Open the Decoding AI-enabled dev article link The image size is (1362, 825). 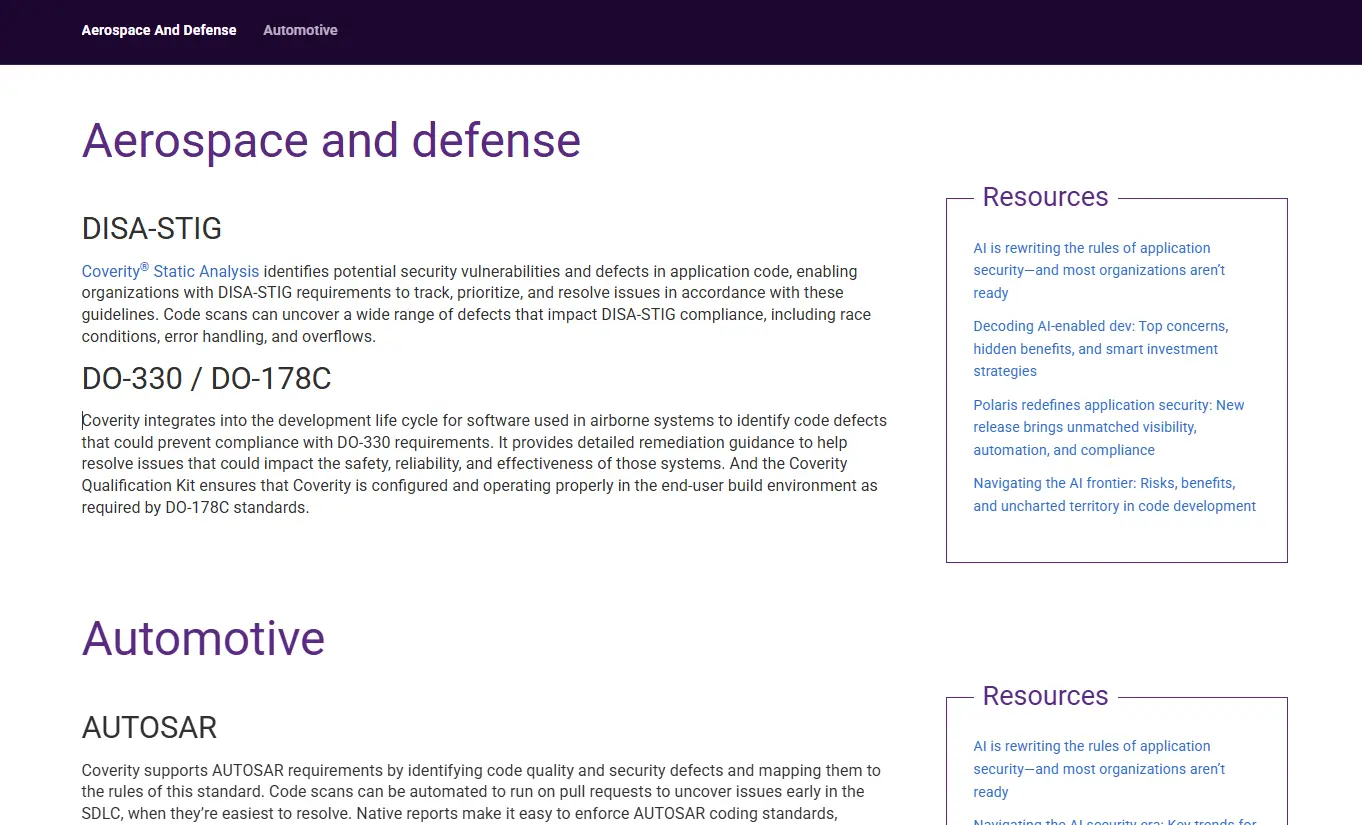click(x=1101, y=349)
